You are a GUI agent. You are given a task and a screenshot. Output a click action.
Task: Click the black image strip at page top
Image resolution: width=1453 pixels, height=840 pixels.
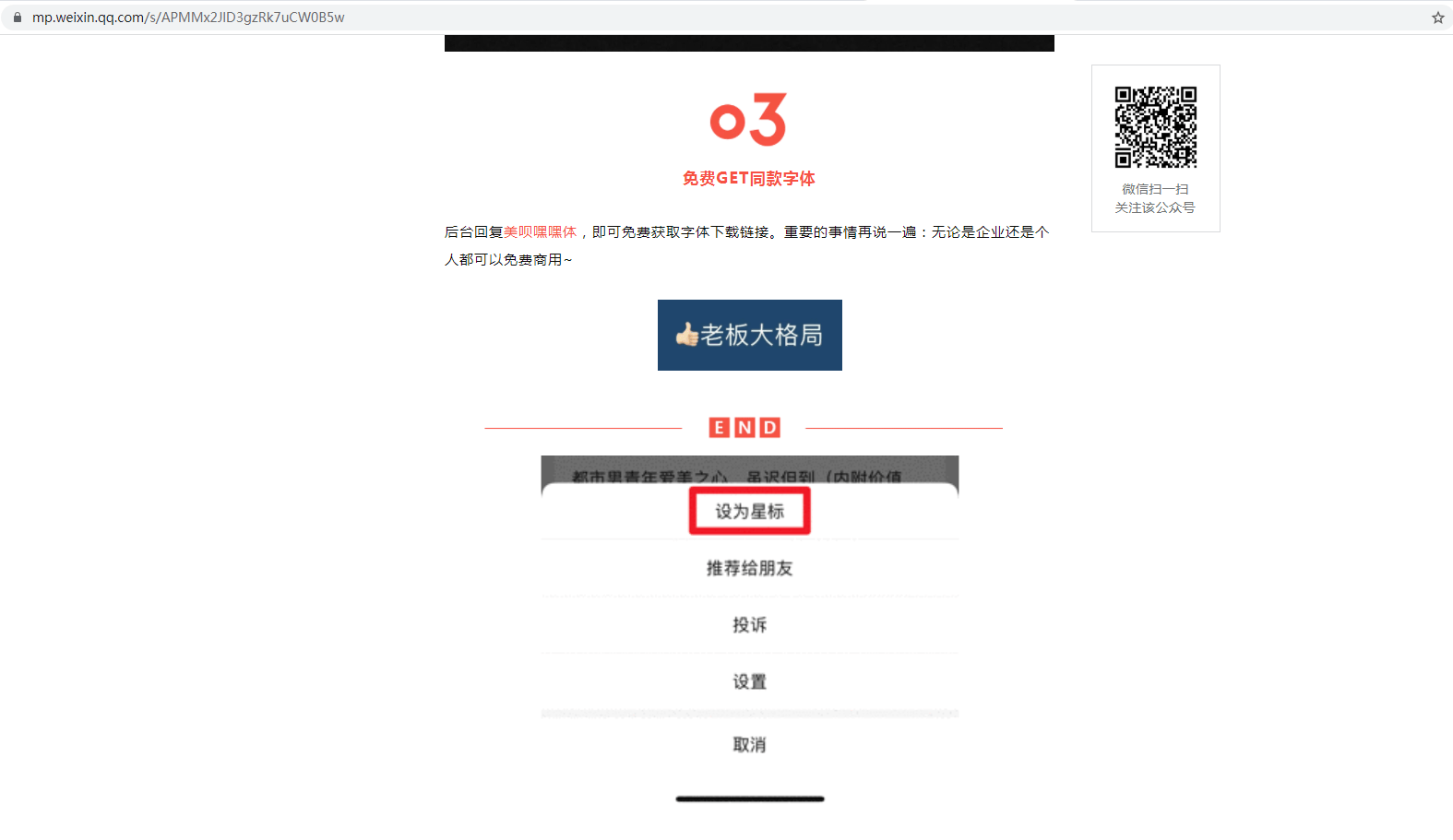click(x=749, y=43)
